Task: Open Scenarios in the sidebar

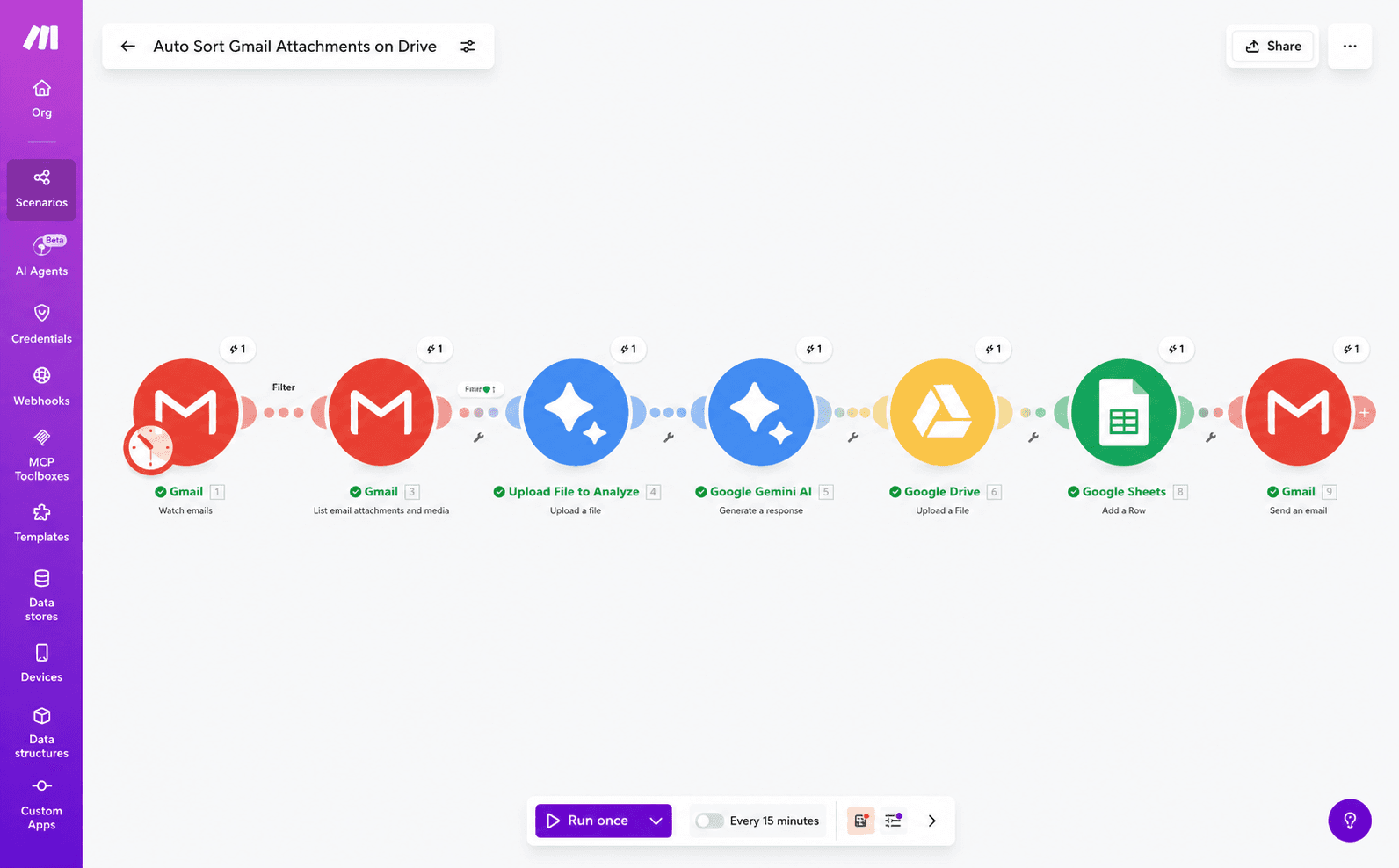Action: click(41, 189)
